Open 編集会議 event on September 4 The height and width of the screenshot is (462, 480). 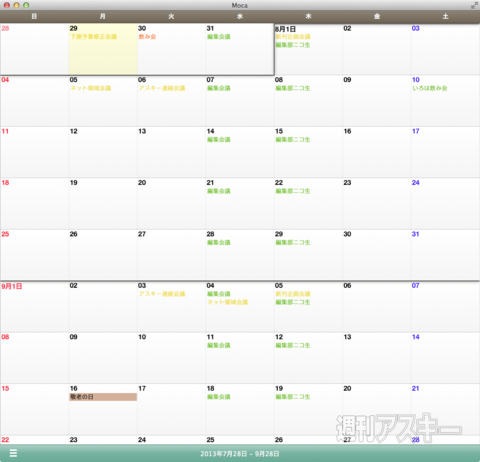(219, 294)
